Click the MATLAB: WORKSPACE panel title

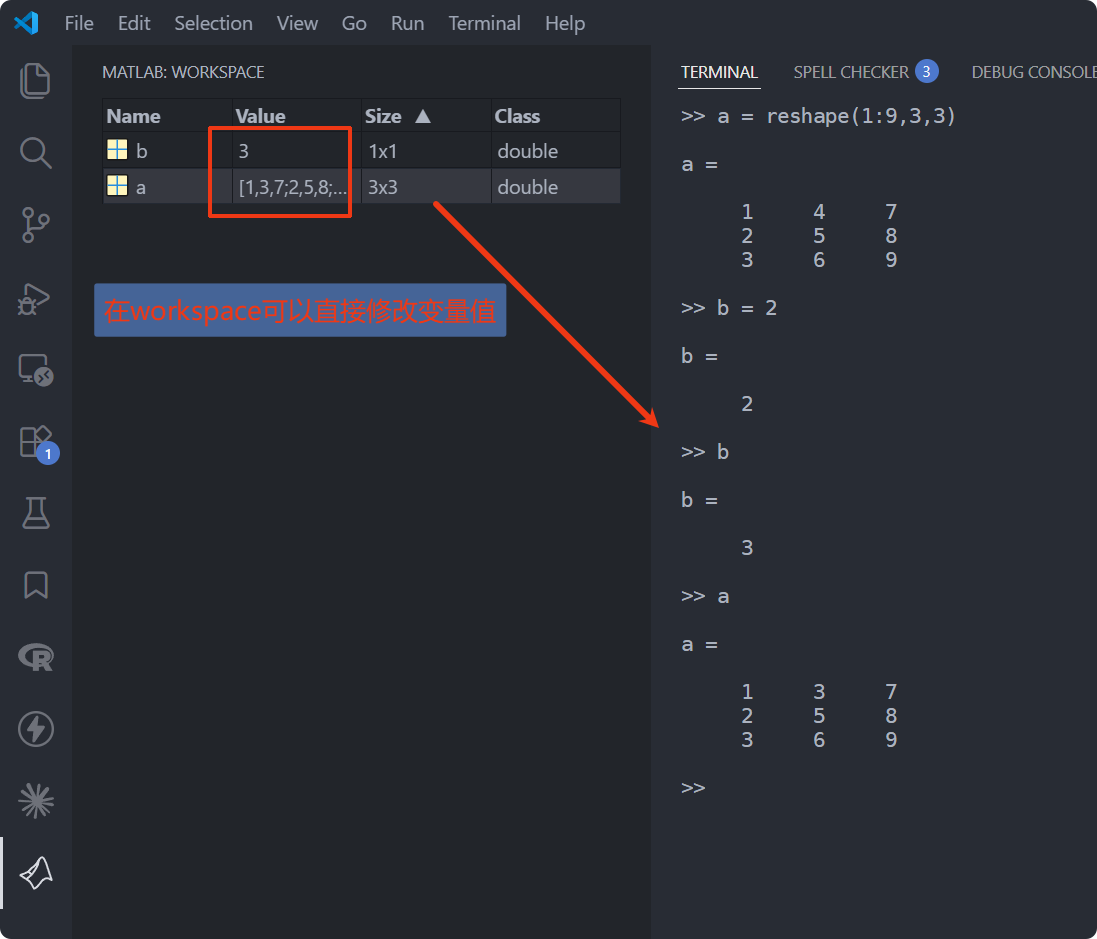click(x=183, y=72)
